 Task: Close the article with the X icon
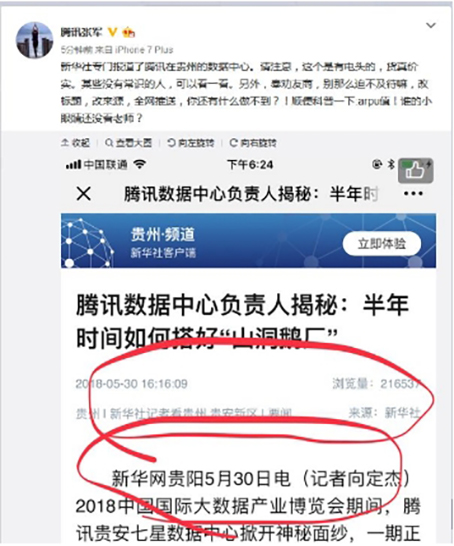tap(84, 194)
